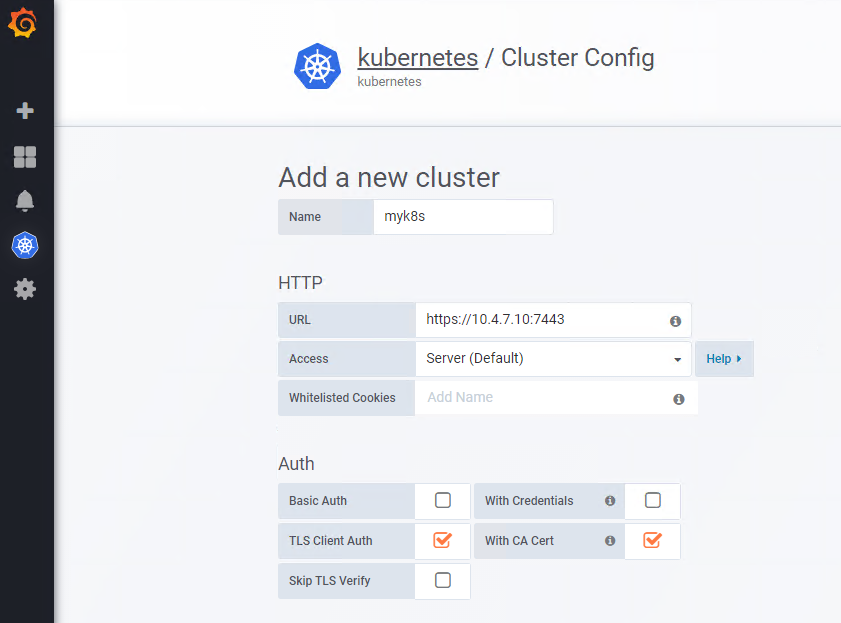Follow the kubernetes breadcrumb link
The image size is (841, 623).
point(417,58)
